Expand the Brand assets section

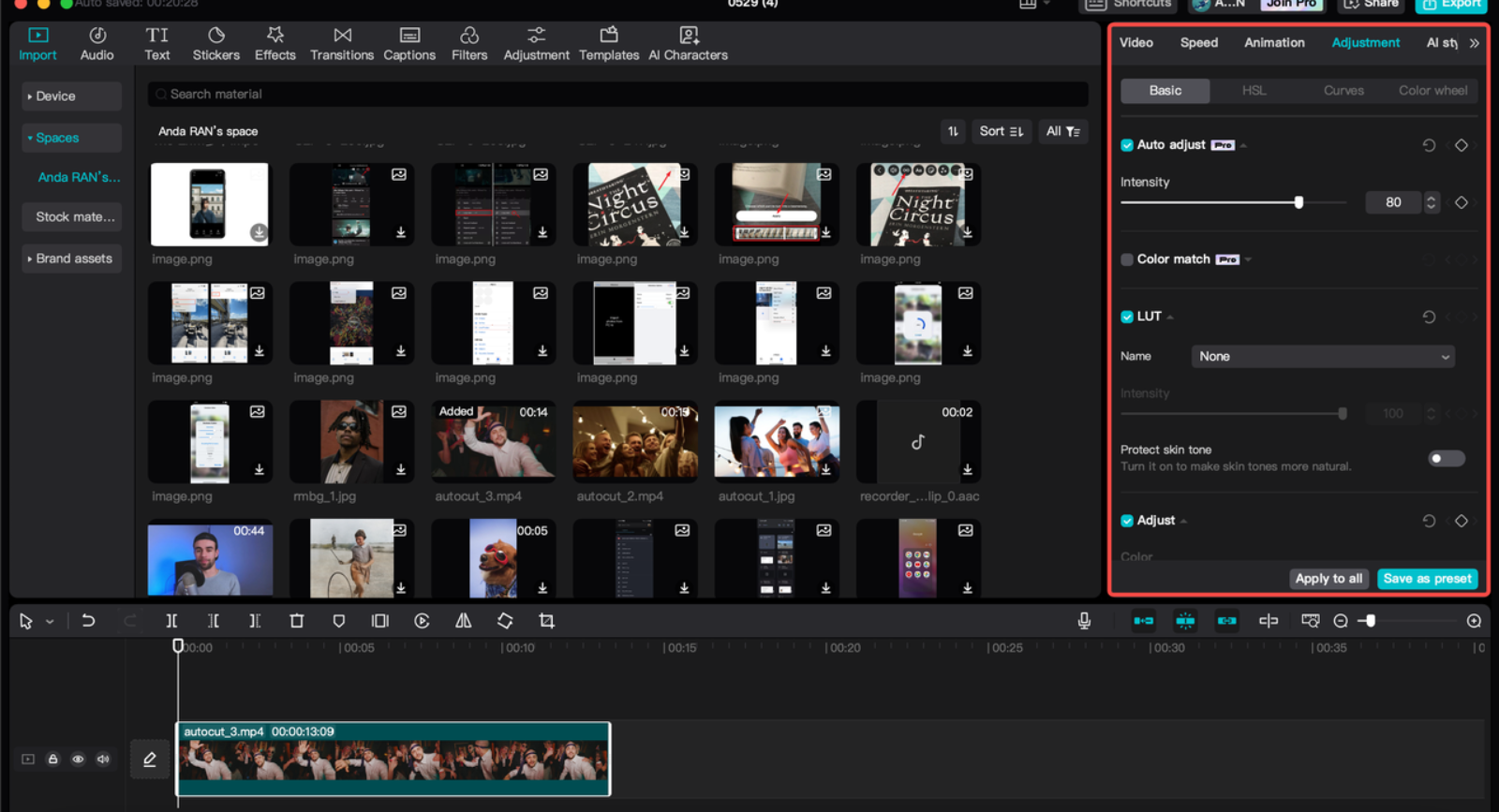click(71, 258)
